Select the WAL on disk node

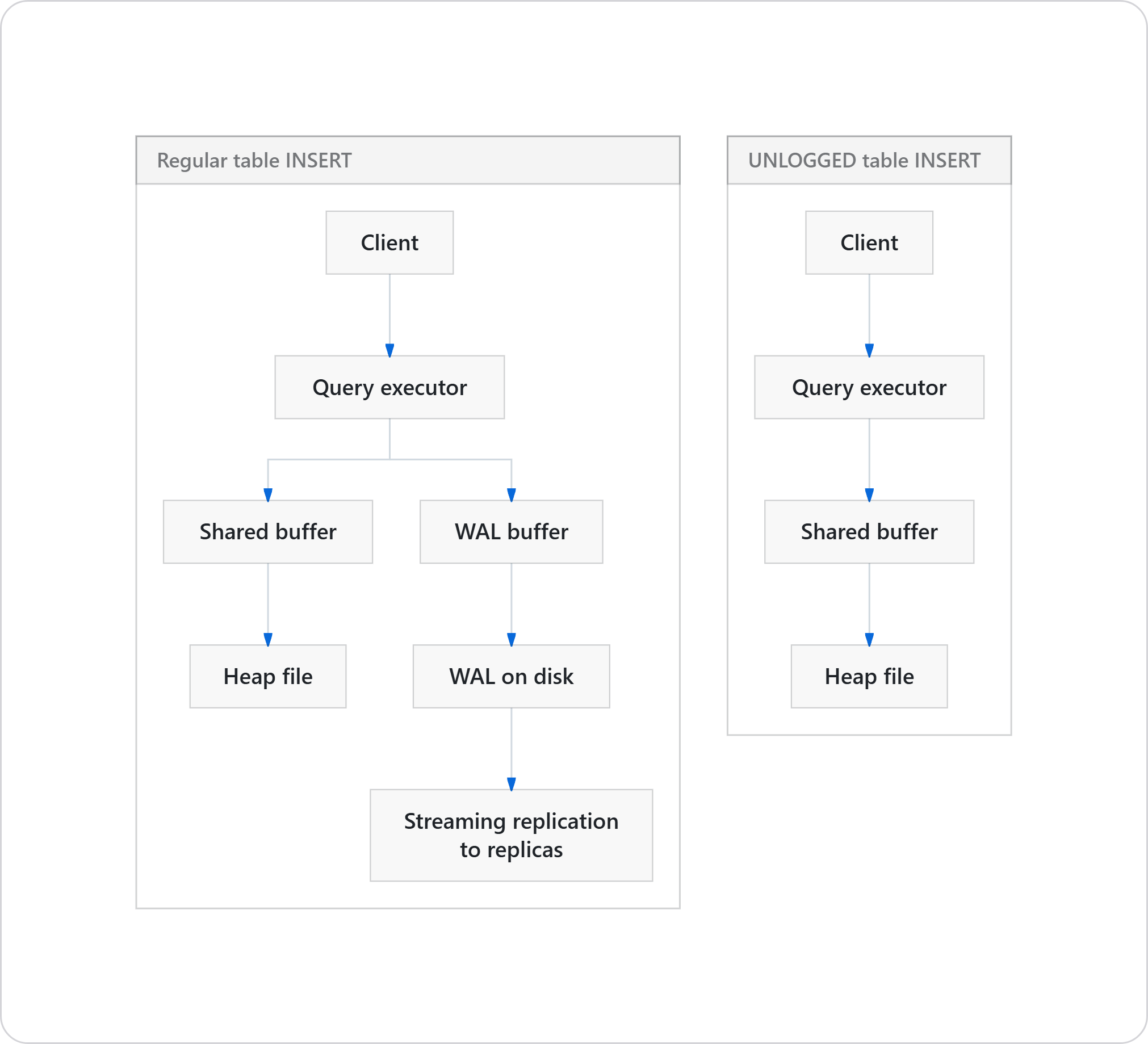[x=511, y=676]
